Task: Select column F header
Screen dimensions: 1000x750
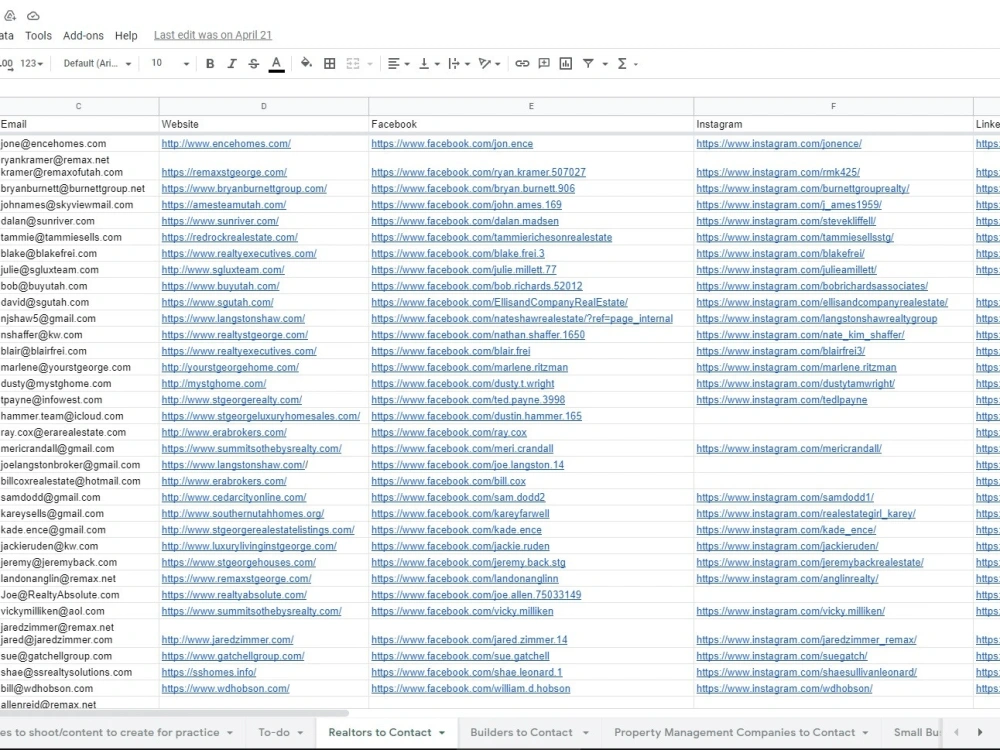Action: pos(833,107)
